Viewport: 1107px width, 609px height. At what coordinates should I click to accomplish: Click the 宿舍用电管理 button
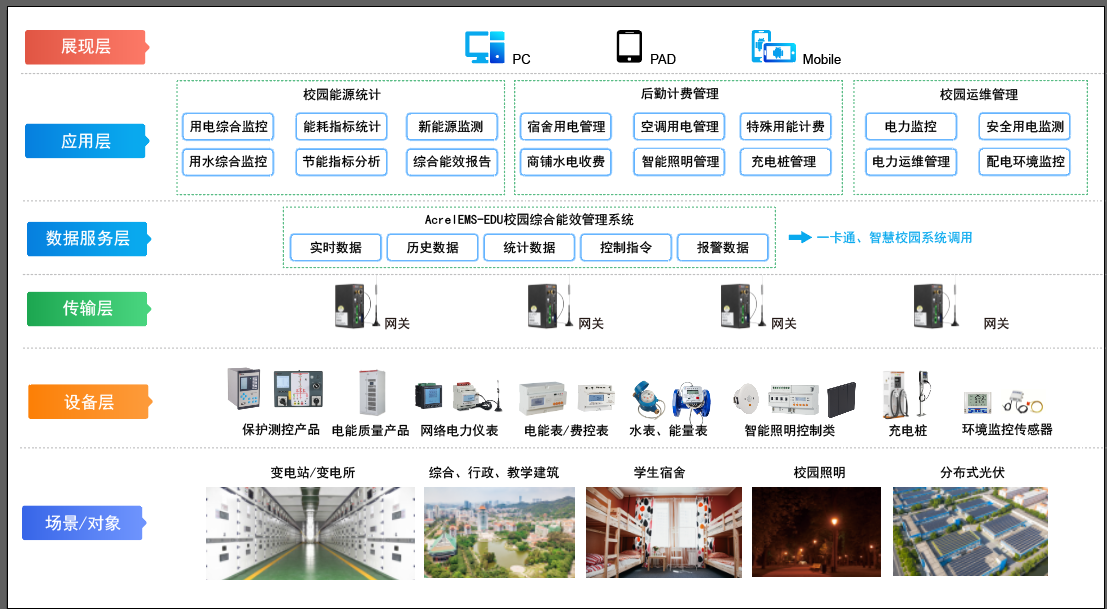566,127
